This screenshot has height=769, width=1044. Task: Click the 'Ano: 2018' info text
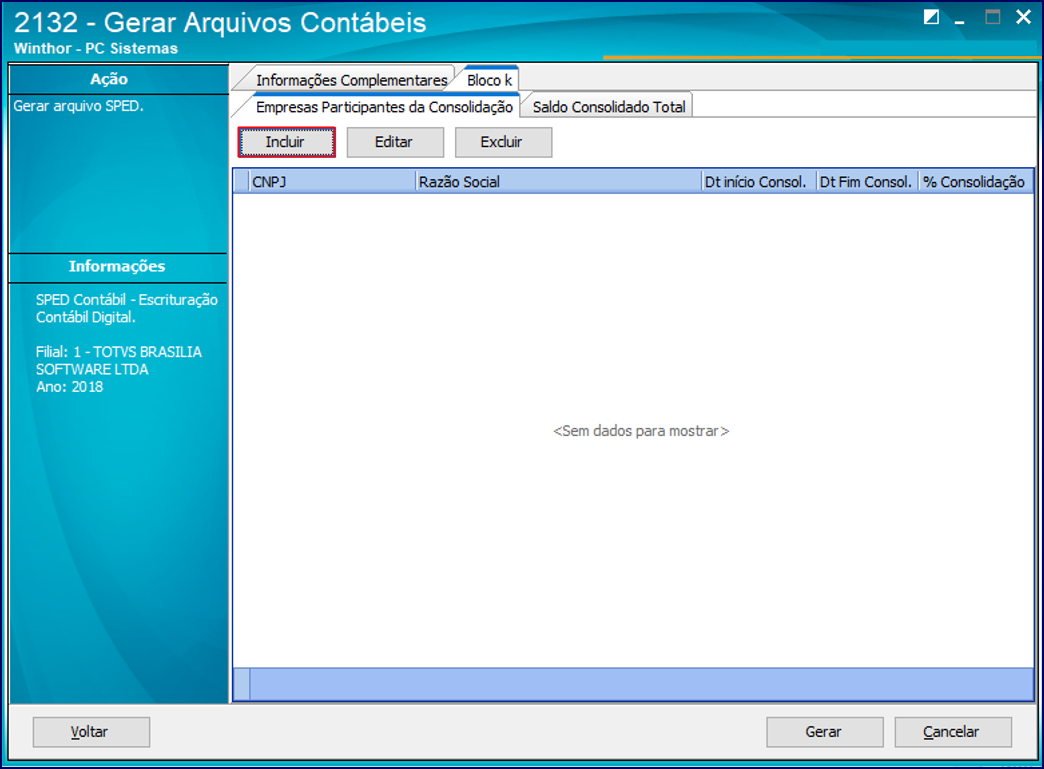(x=69, y=387)
